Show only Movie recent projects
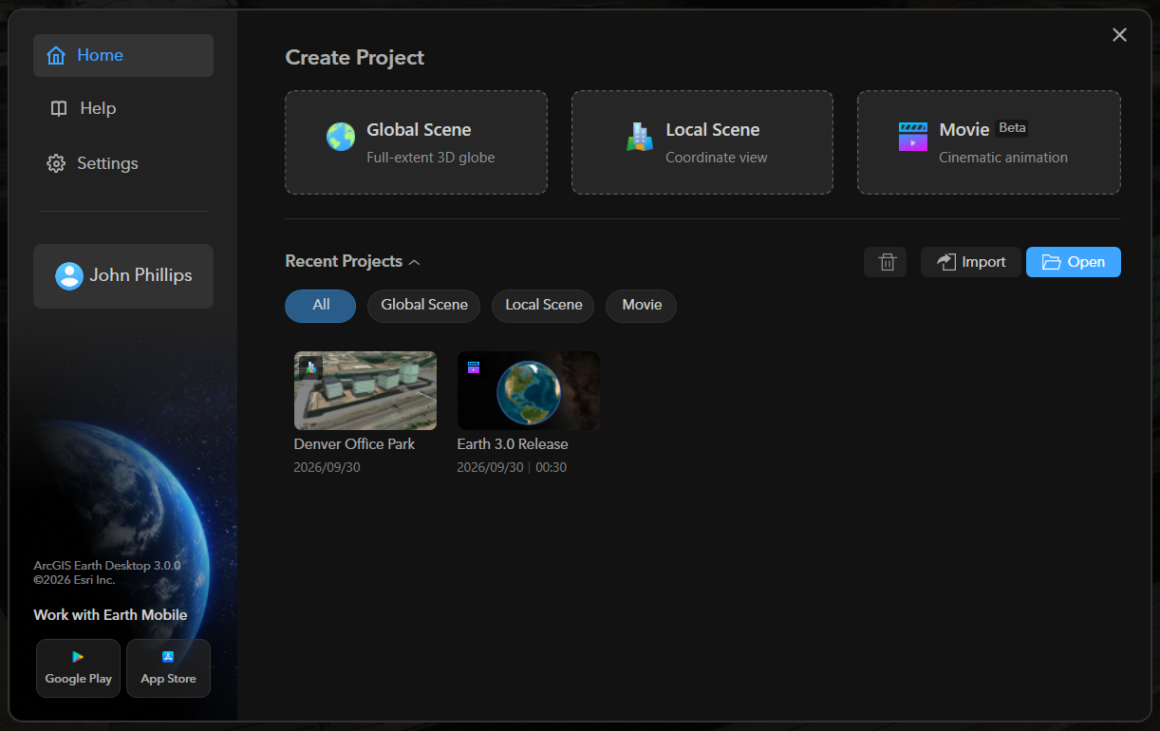Screen dimensions: 1160x731 pyautogui.click(x=641, y=306)
